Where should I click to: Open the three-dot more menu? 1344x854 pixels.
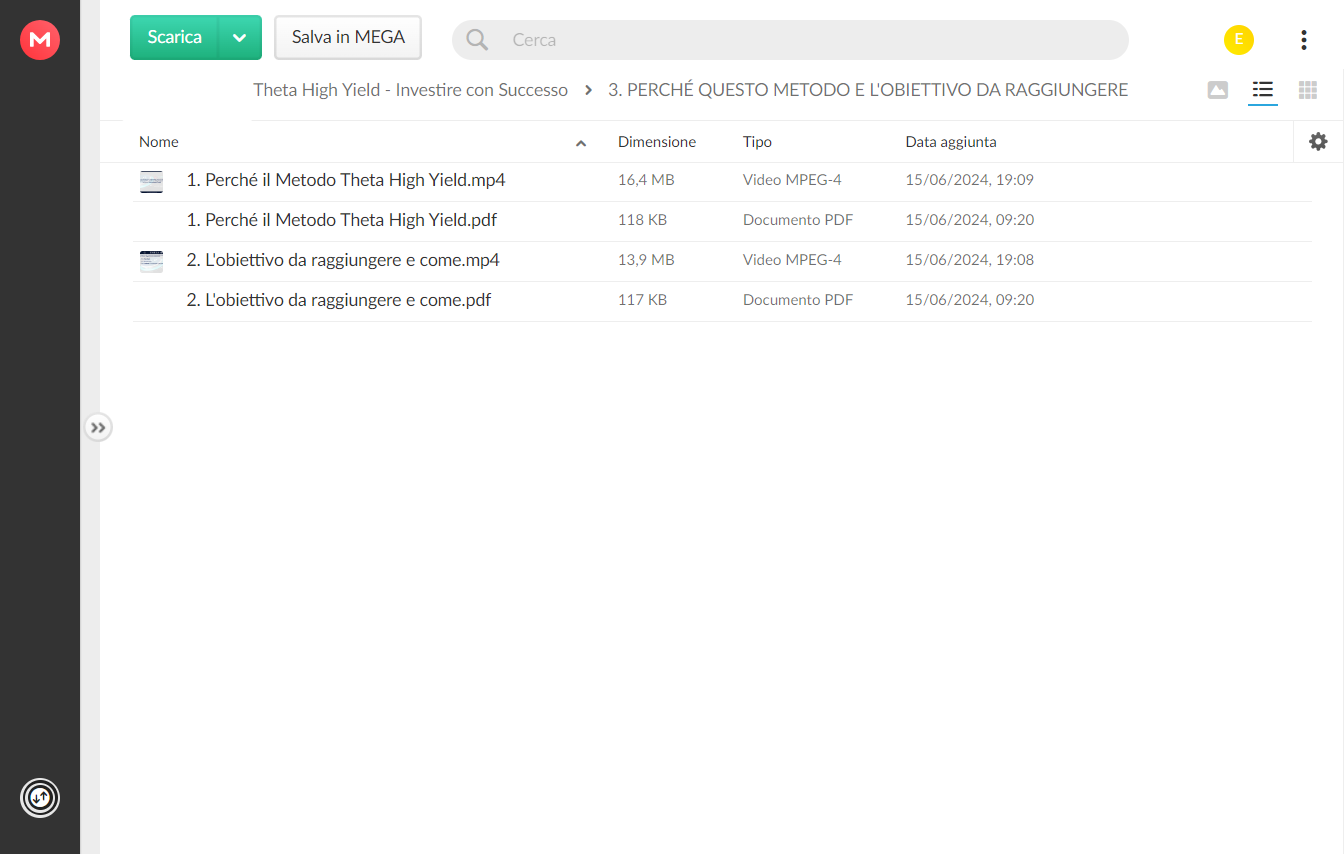1304,40
